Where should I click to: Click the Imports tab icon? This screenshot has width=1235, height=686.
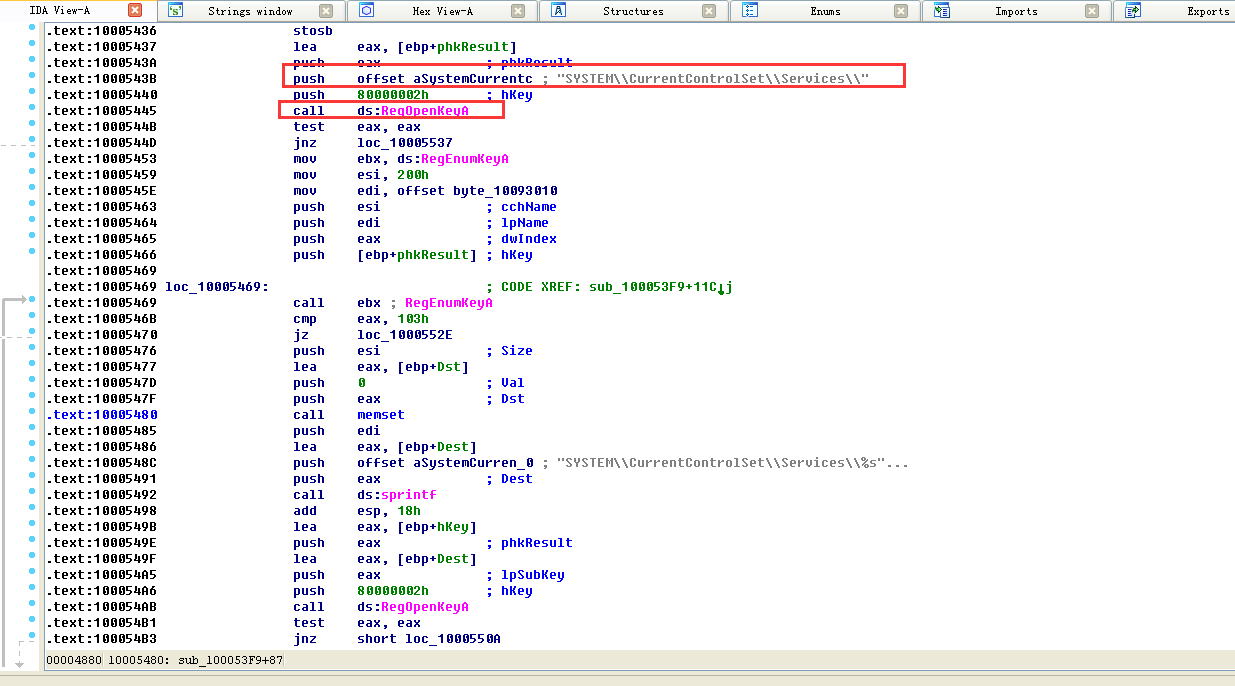[941, 11]
